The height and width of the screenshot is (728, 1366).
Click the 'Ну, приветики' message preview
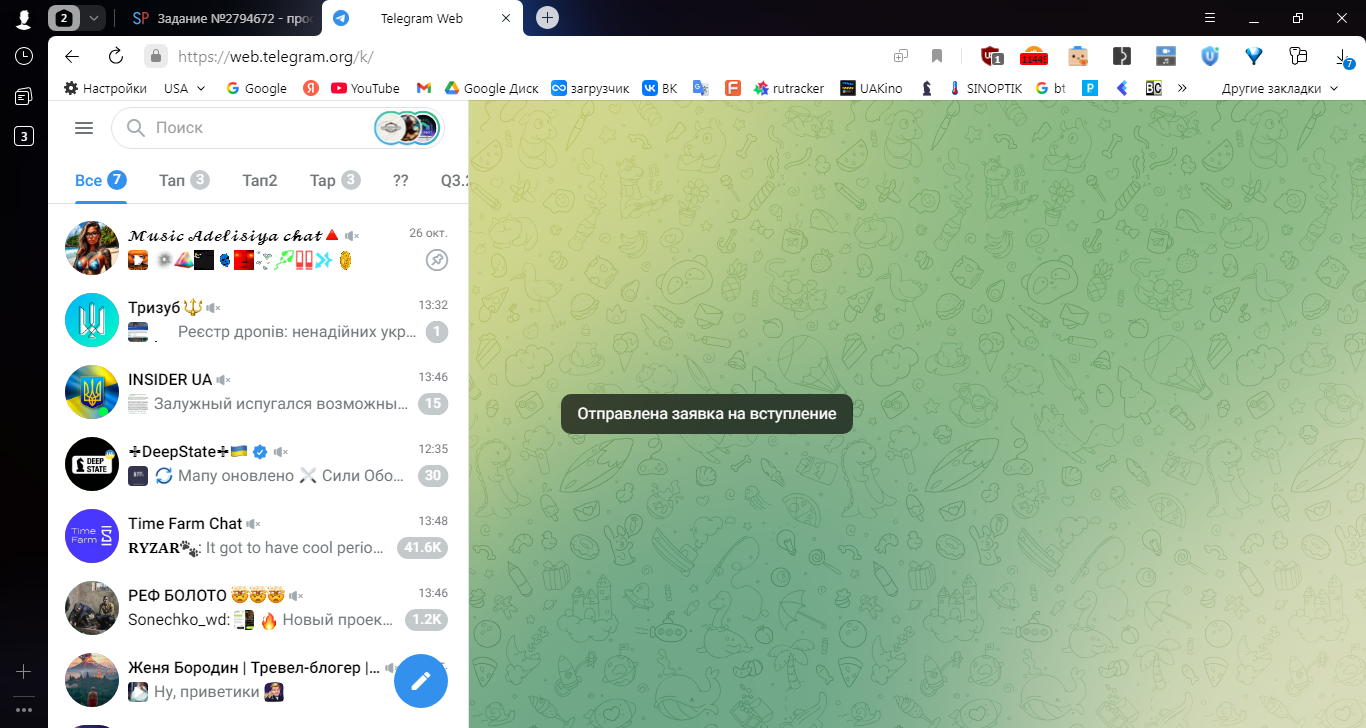206,692
